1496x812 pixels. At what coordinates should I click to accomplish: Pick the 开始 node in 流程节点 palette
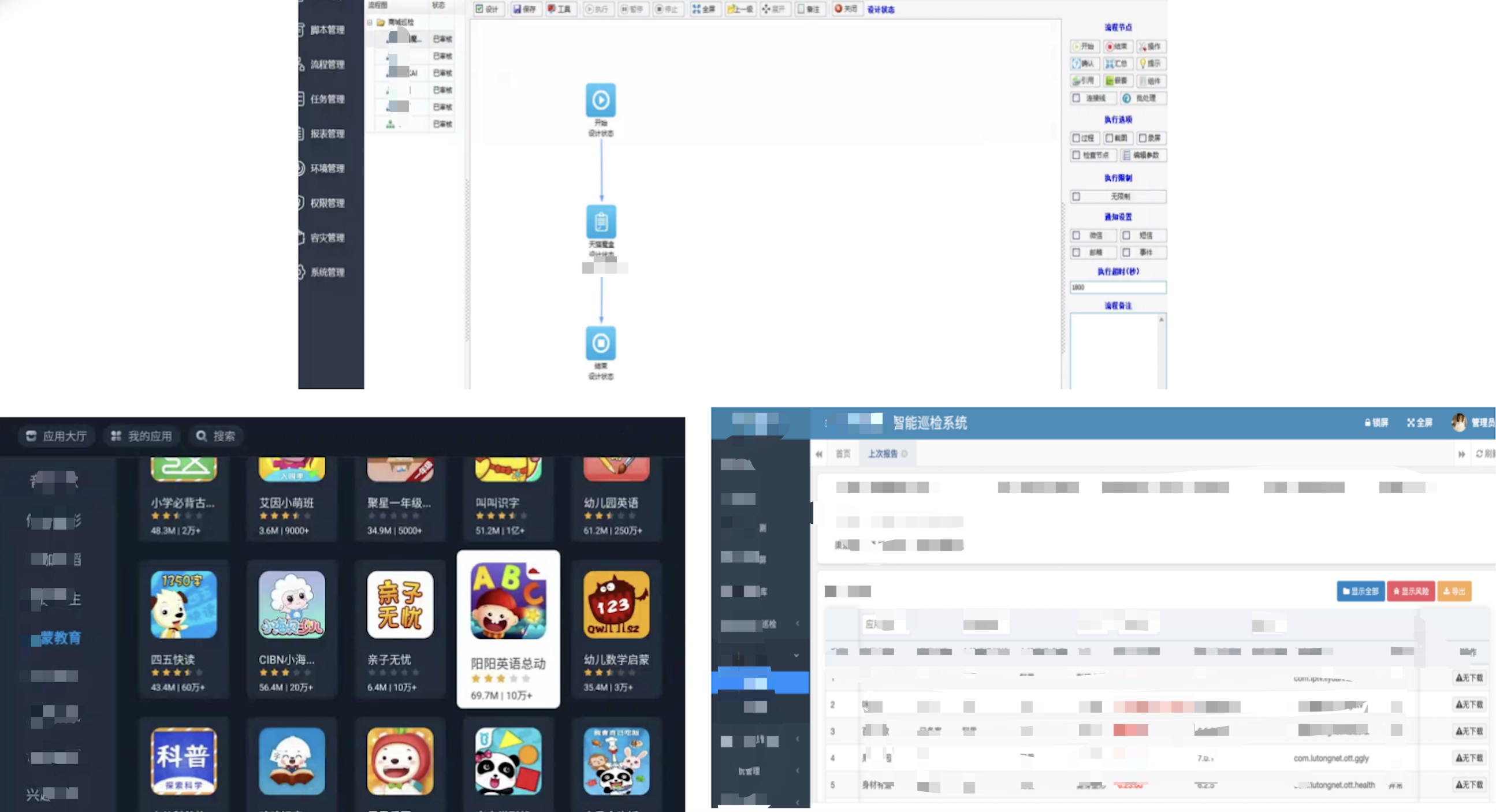pyautogui.click(x=1084, y=46)
